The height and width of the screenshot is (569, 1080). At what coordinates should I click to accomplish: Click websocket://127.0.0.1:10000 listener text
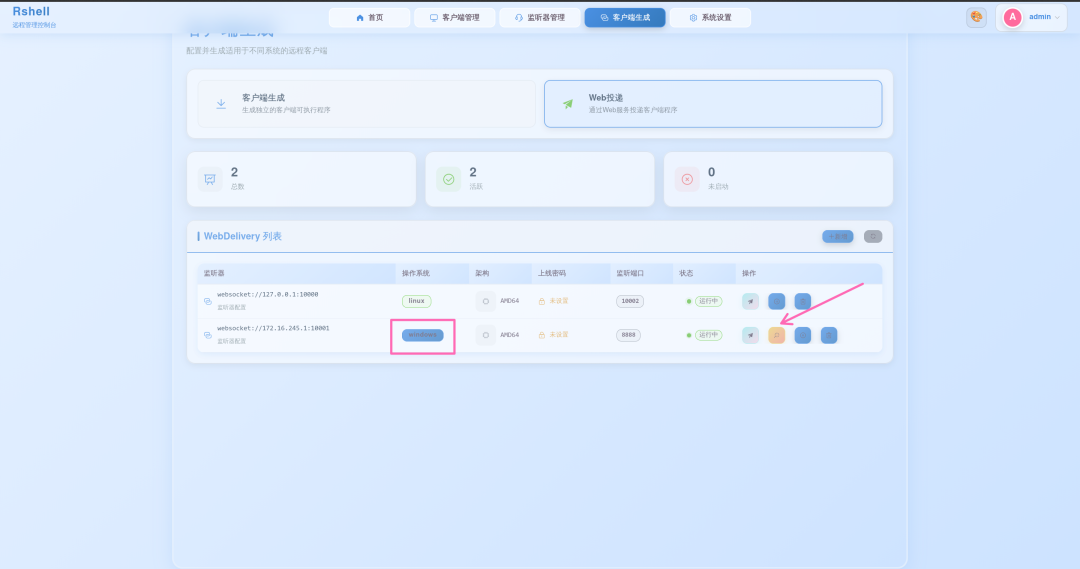[268, 294]
